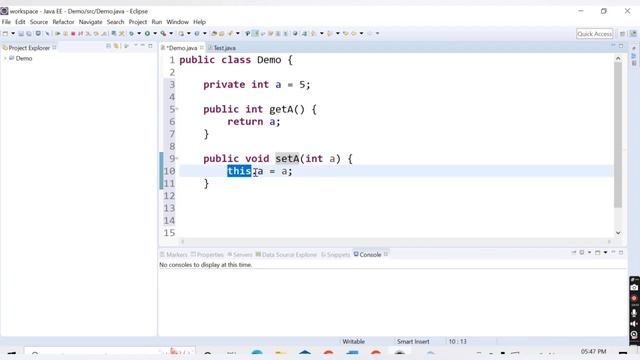The width and height of the screenshot is (640, 360).
Task: Click the External Tools run icon
Action: tap(163, 34)
